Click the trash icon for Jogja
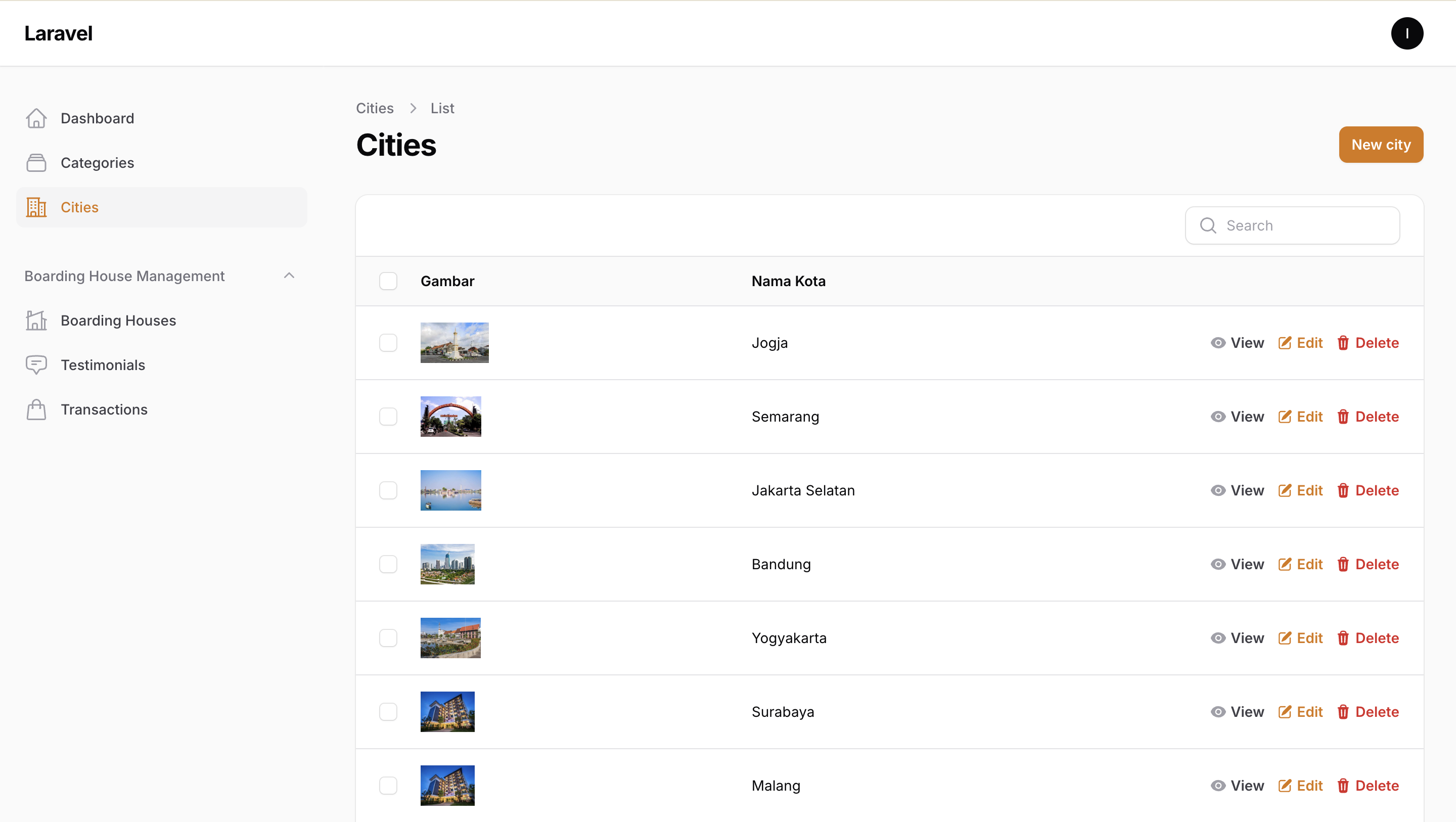1456x822 pixels. pos(1343,343)
